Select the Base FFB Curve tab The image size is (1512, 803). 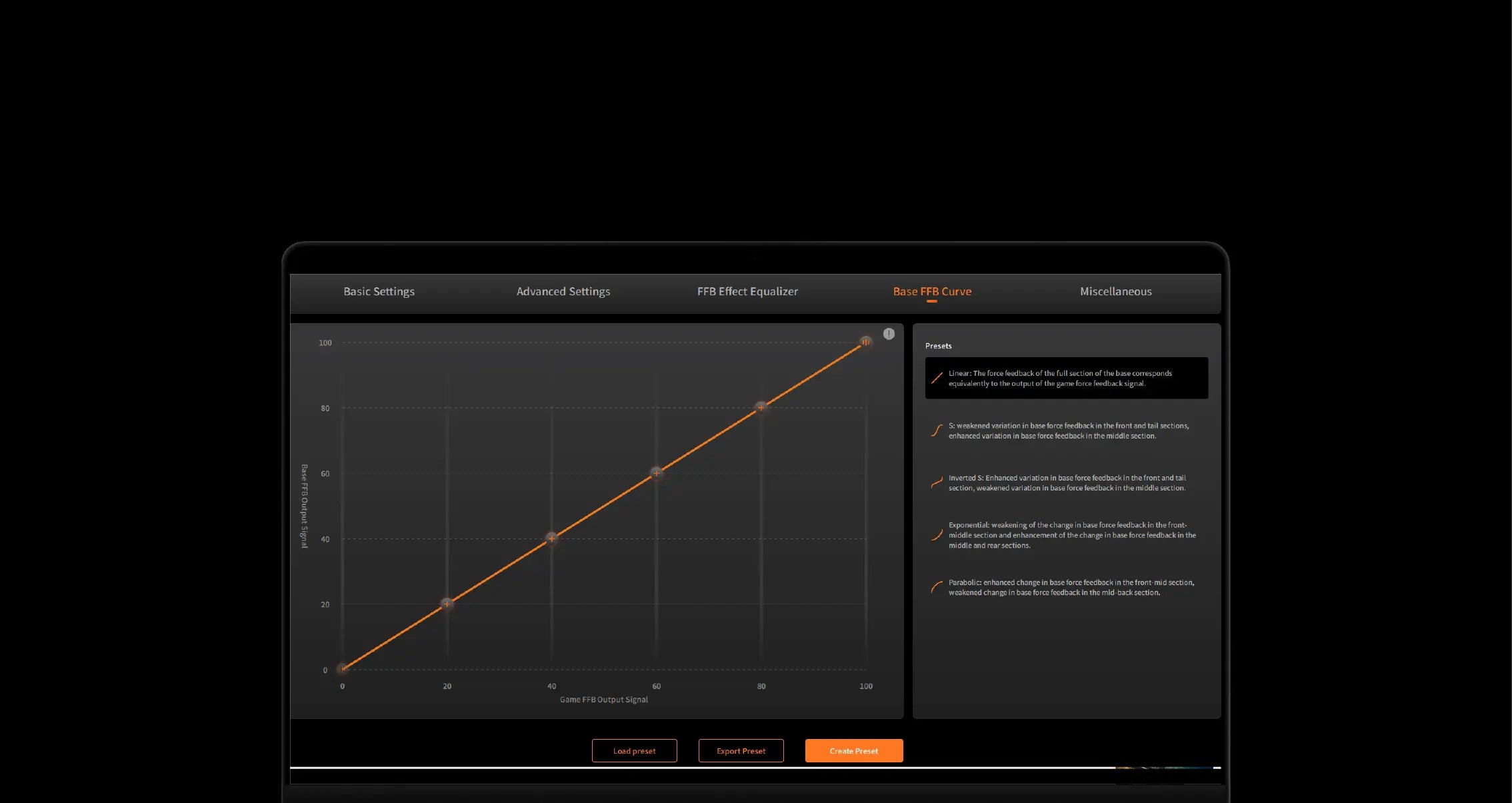(932, 291)
